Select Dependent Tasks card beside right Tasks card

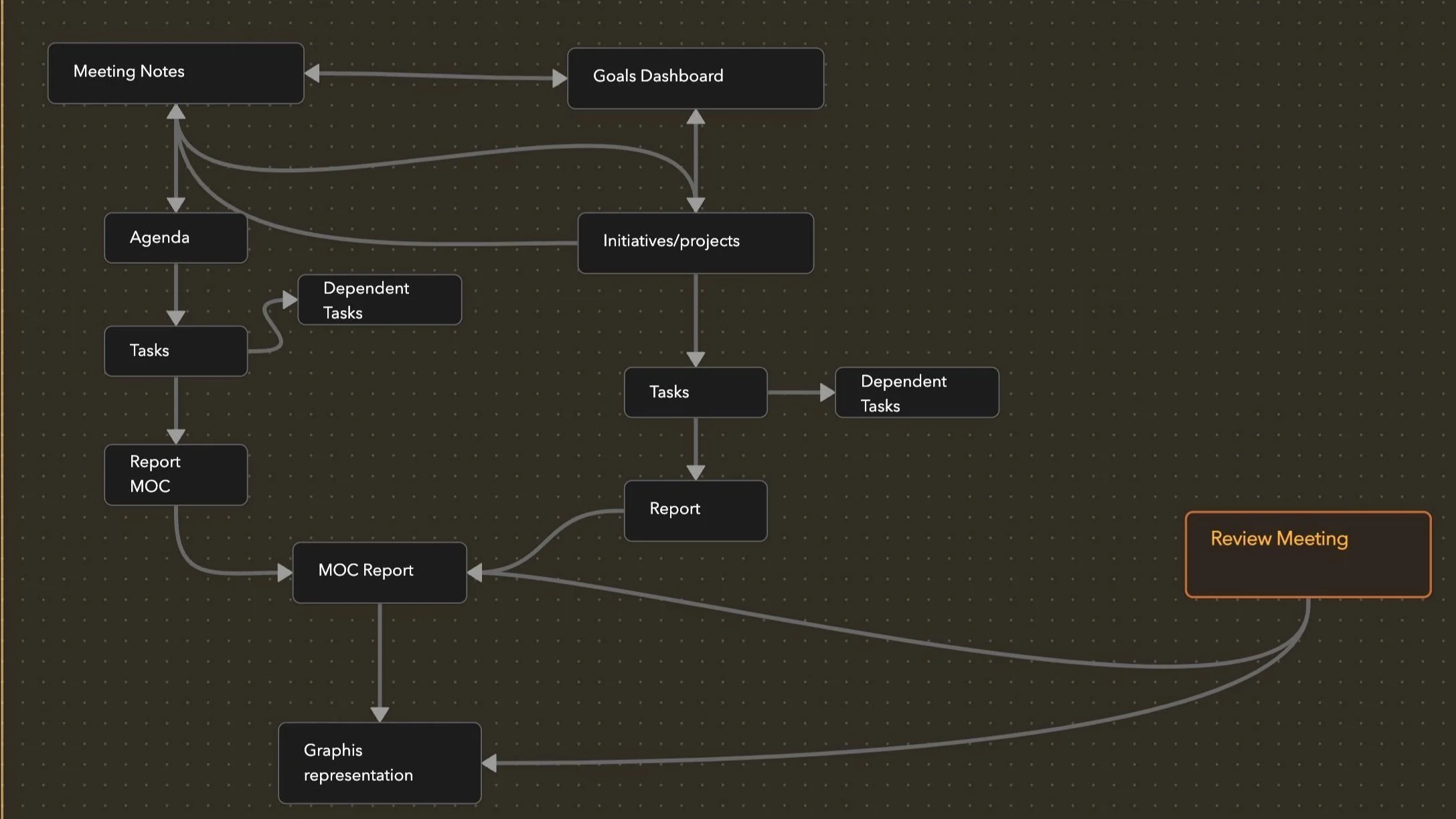coord(916,392)
